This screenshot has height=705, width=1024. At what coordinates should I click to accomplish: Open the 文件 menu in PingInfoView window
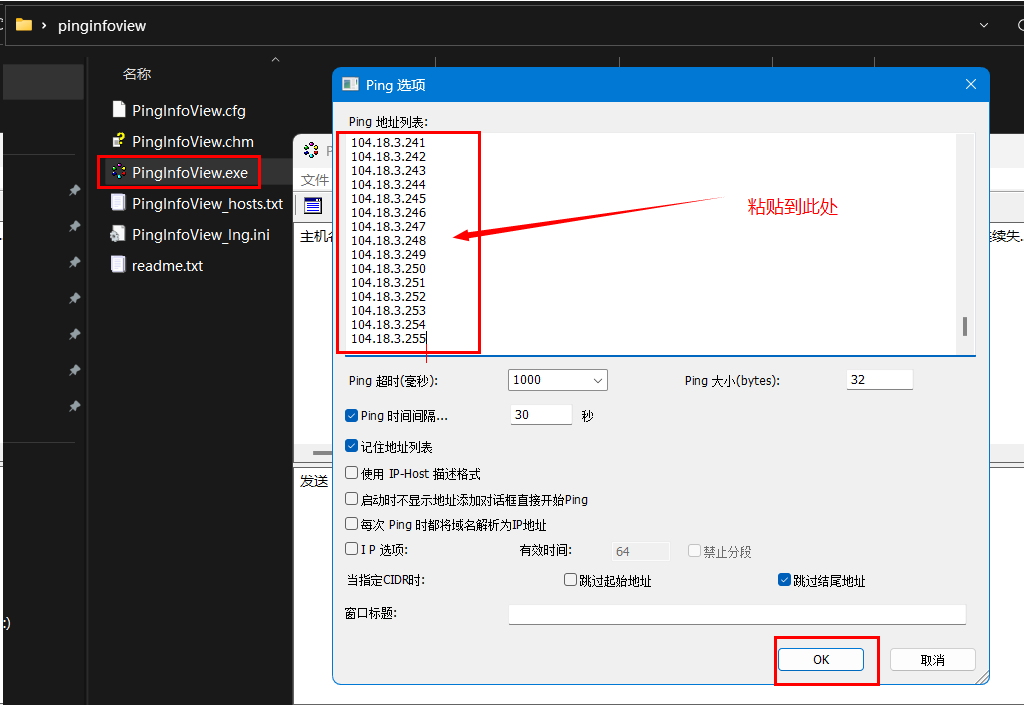coord(314,180)
